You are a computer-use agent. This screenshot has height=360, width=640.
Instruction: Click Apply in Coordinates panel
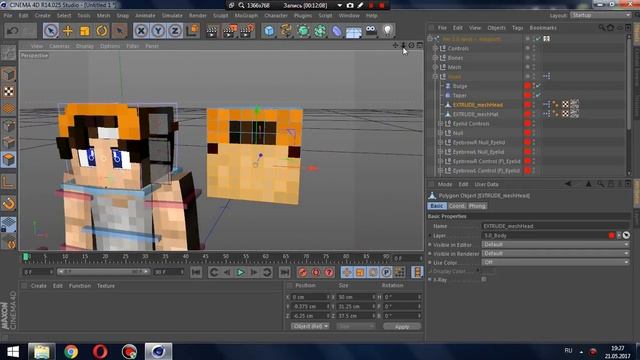point(402,327)
